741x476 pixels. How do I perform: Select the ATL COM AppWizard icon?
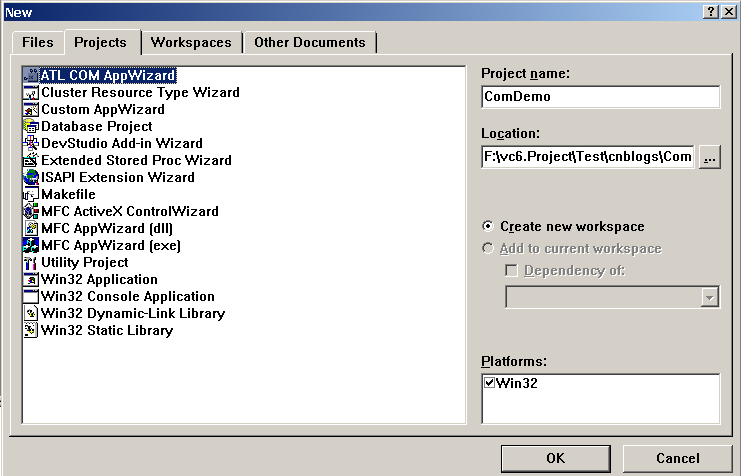31,75
